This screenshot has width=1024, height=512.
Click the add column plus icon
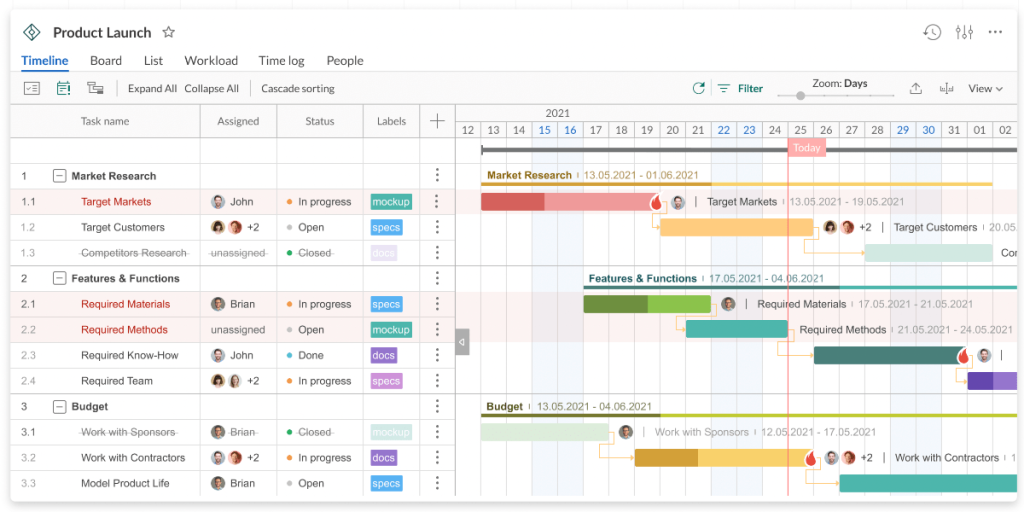tap(437, 121)
